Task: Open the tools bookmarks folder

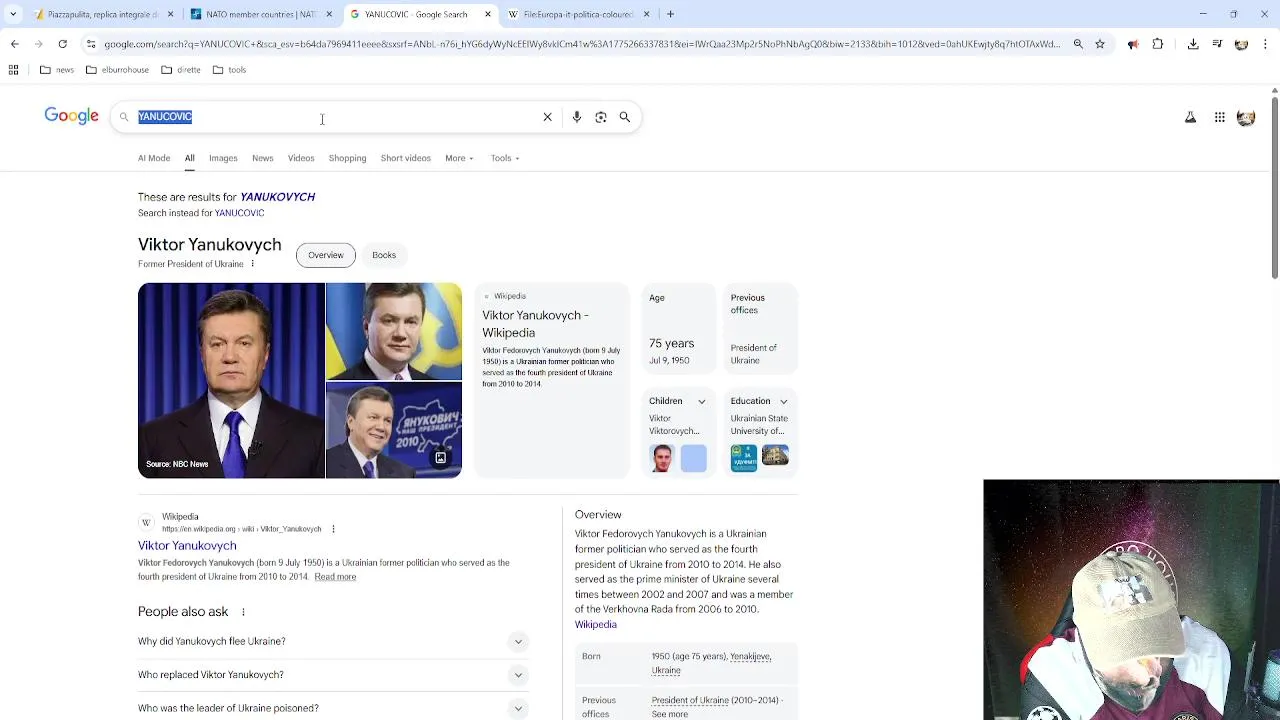Action: click(229, 70)
